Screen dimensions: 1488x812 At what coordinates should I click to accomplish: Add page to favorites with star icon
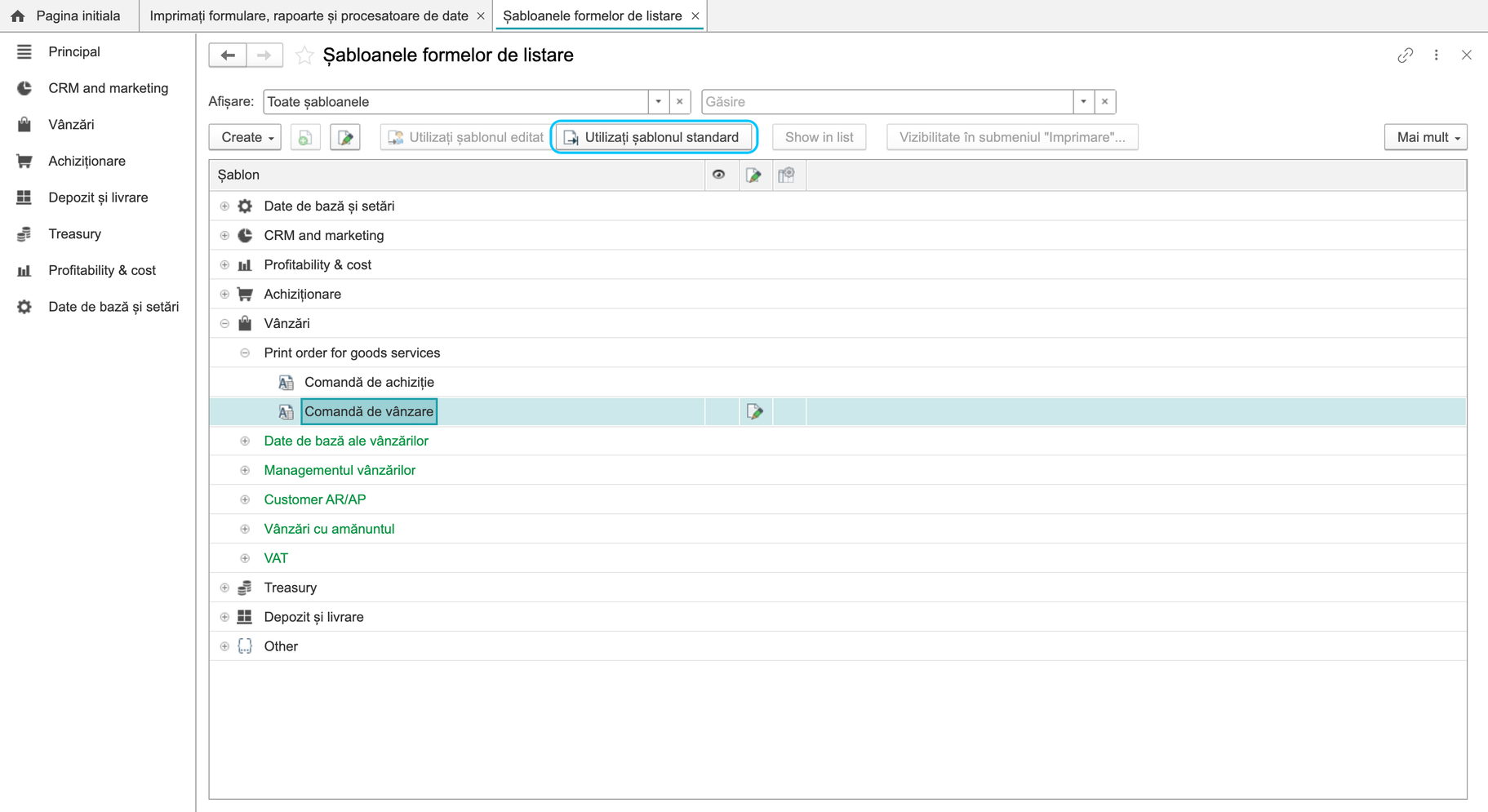(304, 55)
